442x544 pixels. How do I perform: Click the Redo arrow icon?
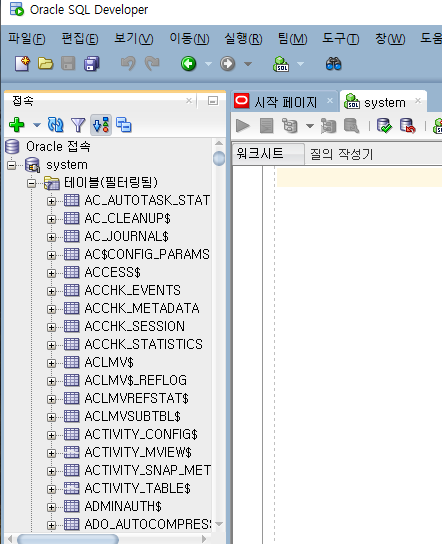pos(152,64)
